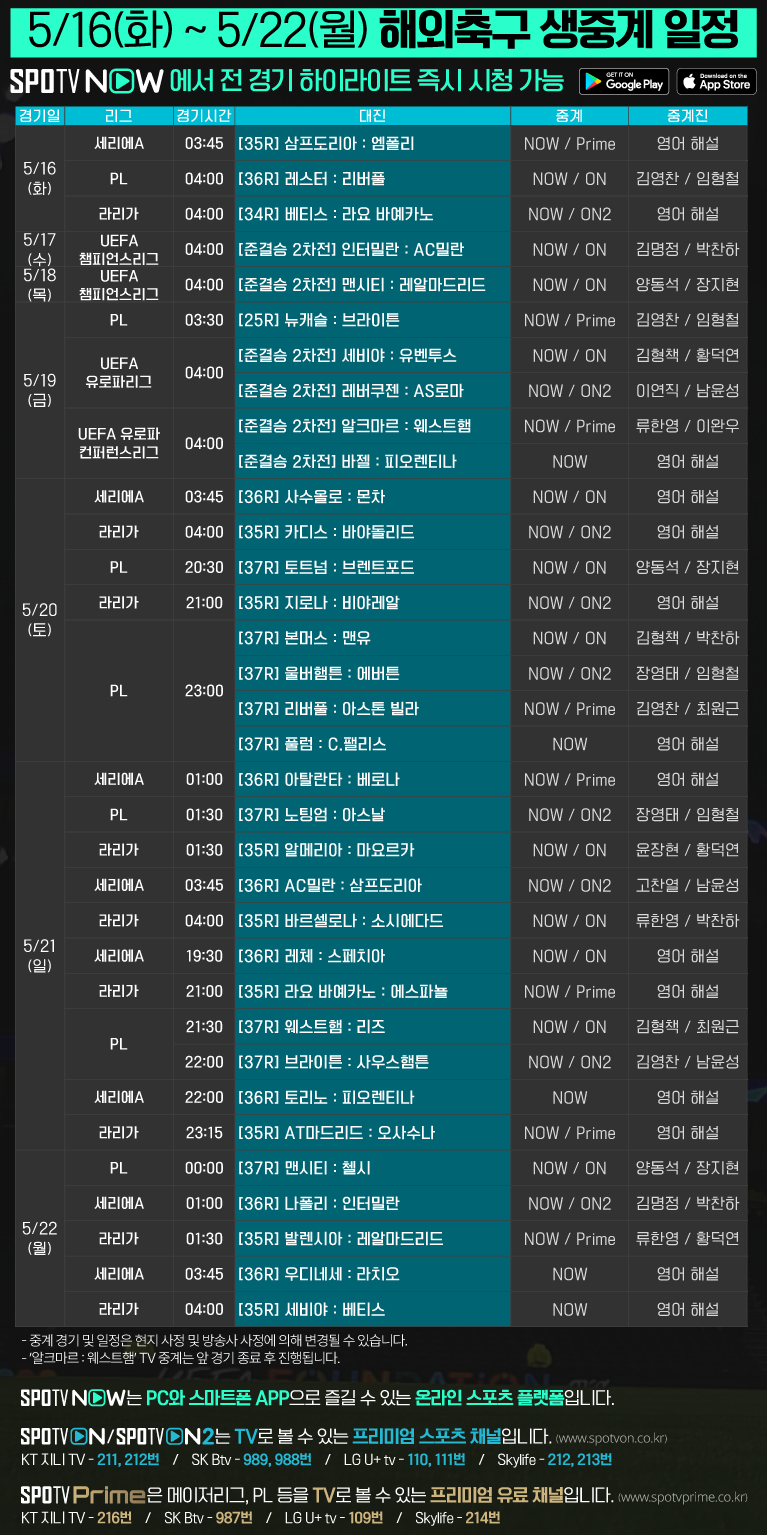767x1535 pixels.
Task: Select the 리그 column header
Action: [x=118, y=116]
